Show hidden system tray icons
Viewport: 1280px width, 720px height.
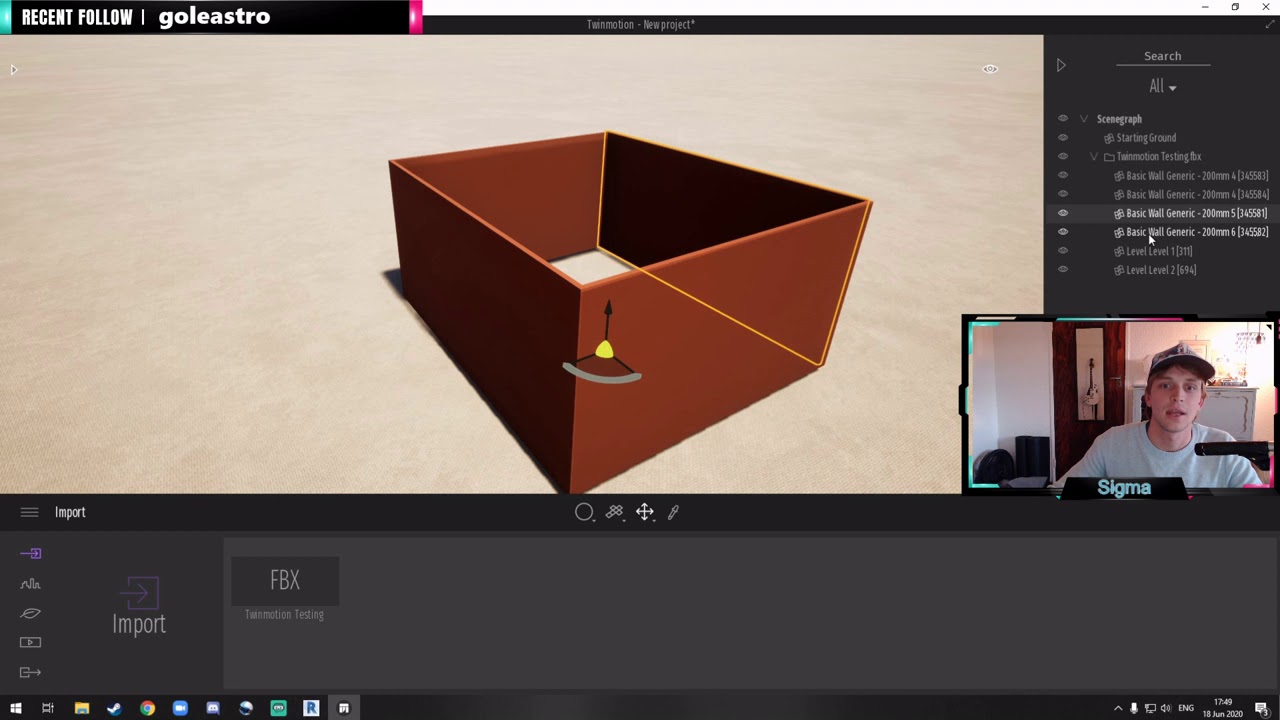point(1118,708)
